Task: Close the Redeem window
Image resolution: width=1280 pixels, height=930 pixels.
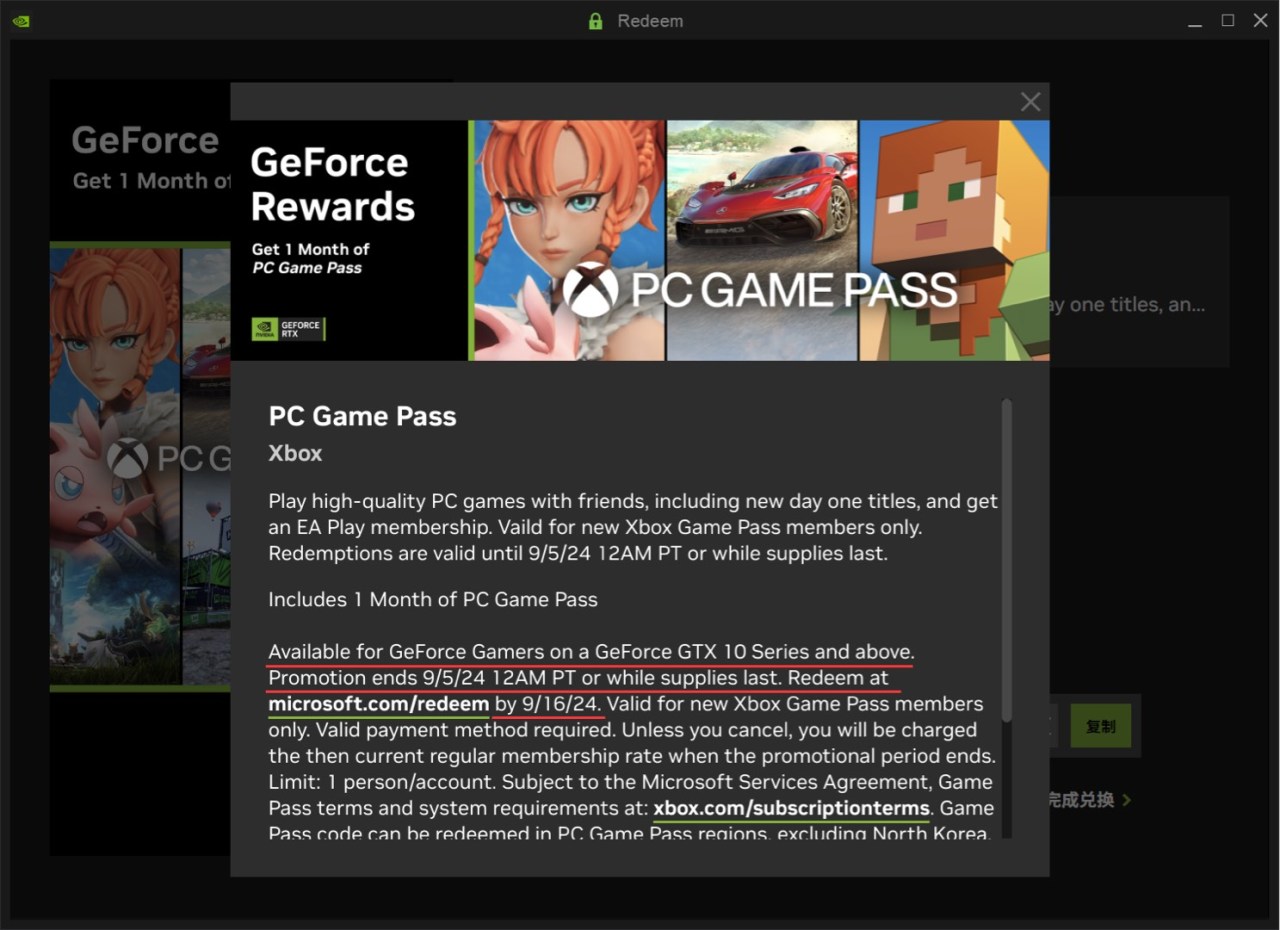Action: point(1260,20)
